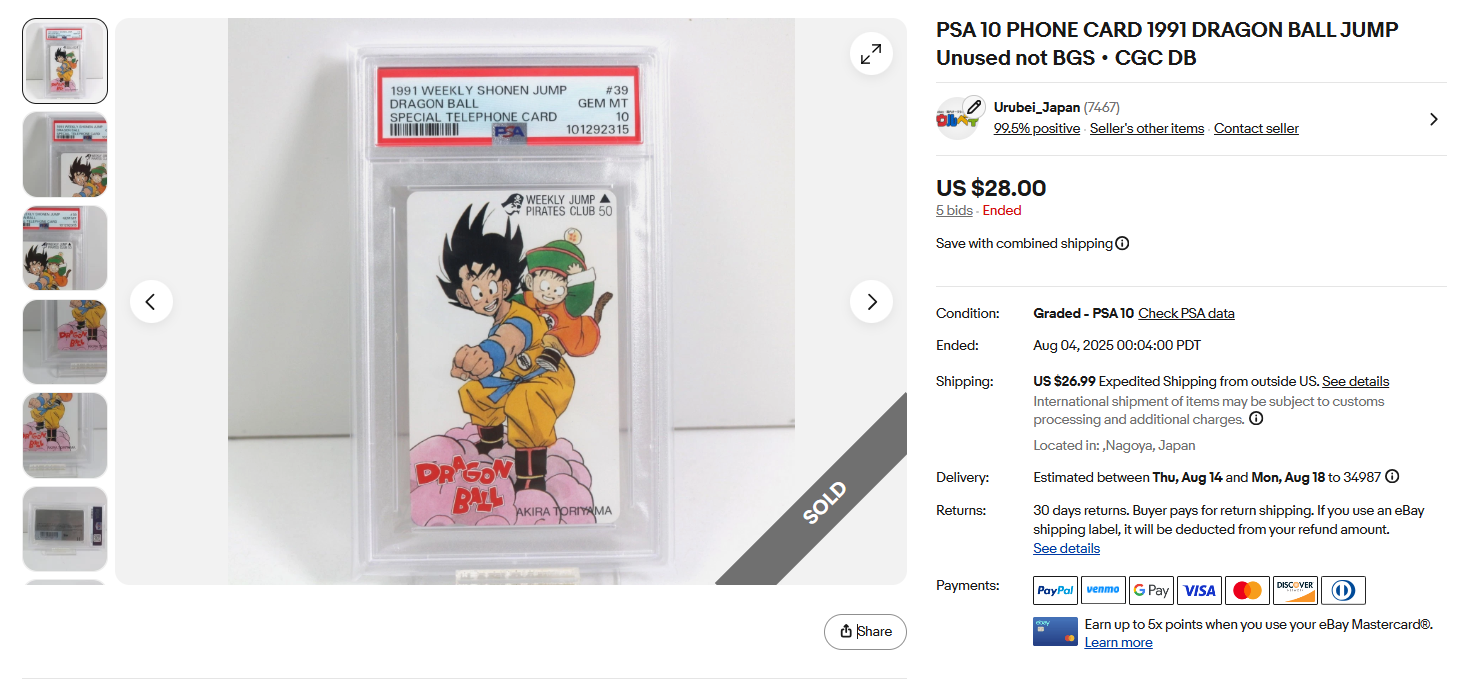Click the eBay Mastercard card icon
Image resolution: width=1464 pixels, height=689 pixels.
(1055, 632)
